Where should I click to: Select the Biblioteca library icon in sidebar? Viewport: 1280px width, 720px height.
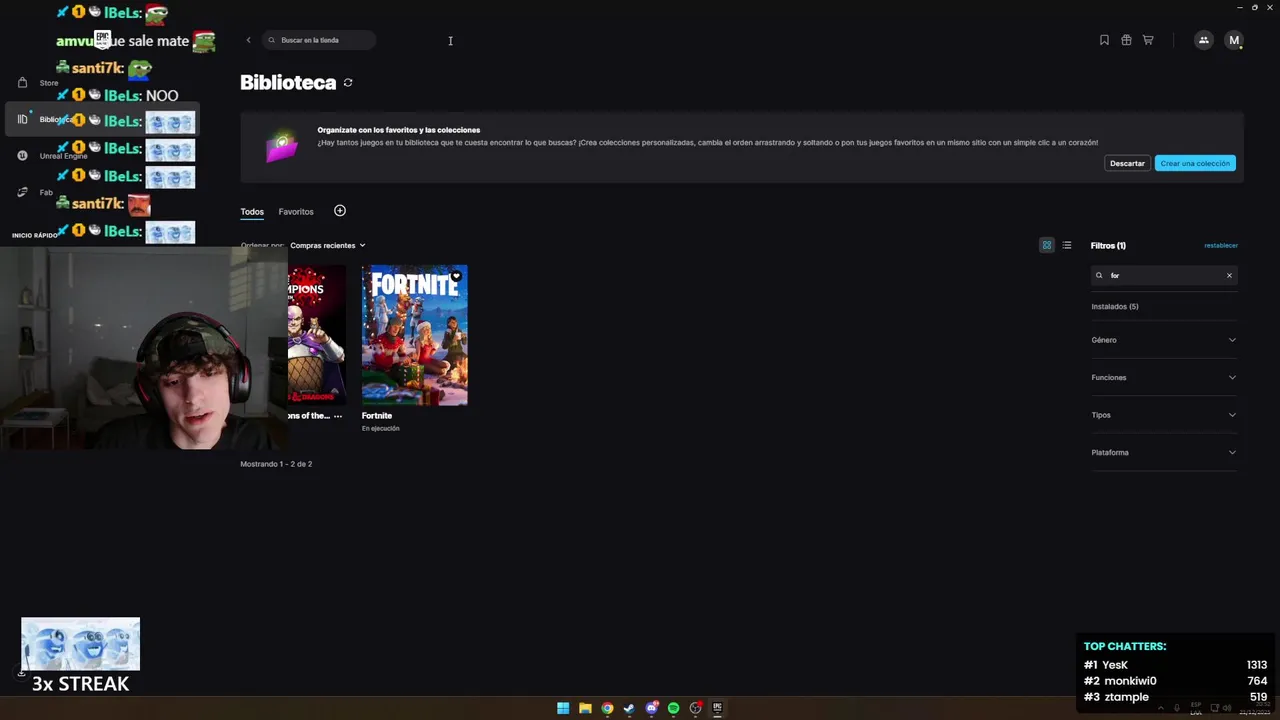tap(22, 119)
